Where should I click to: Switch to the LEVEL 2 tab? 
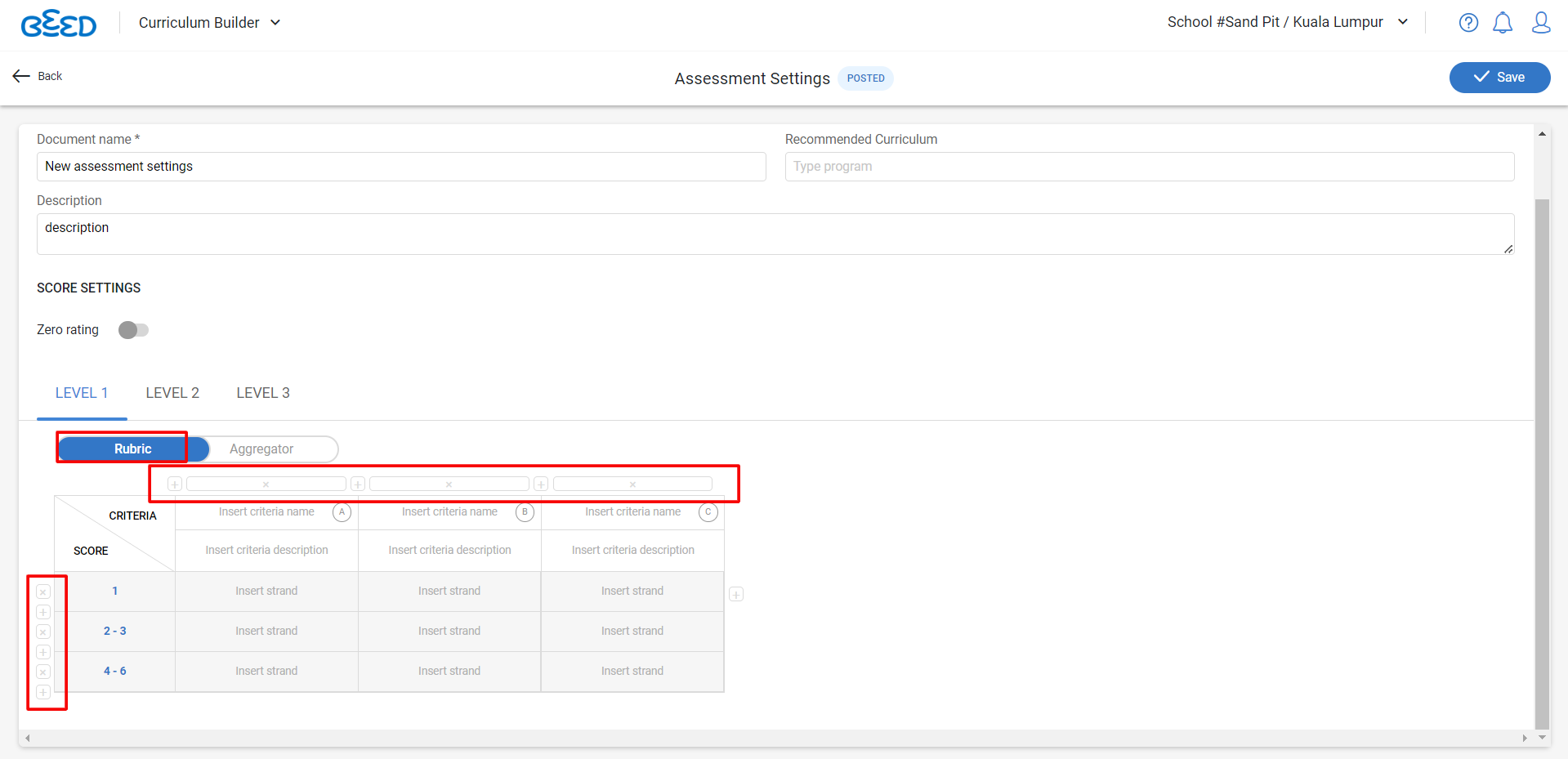(172, 393)
